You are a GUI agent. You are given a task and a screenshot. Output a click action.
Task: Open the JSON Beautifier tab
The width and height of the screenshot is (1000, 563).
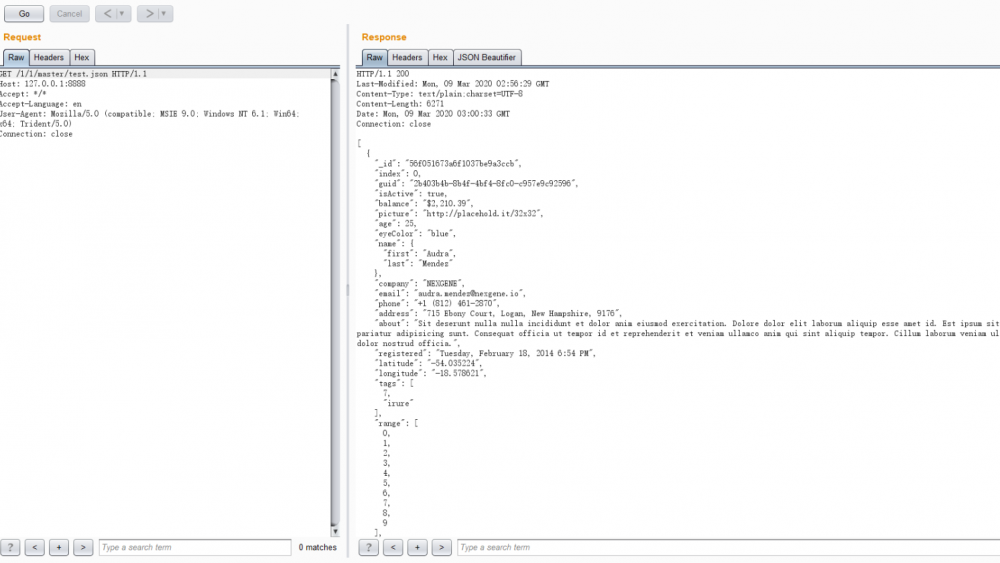click(487, 57)
